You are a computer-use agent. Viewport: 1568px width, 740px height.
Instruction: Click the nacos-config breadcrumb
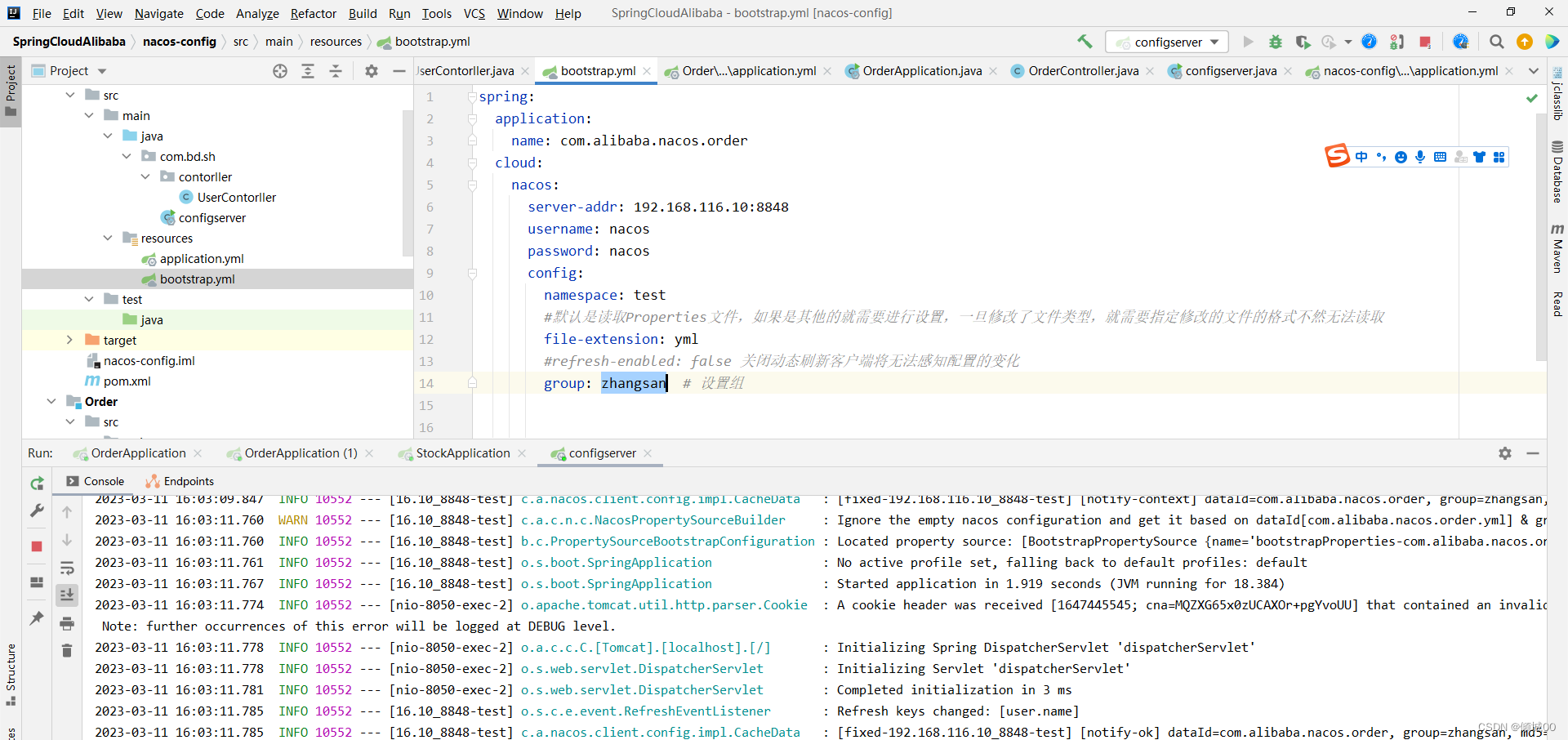tap(180, 42)
